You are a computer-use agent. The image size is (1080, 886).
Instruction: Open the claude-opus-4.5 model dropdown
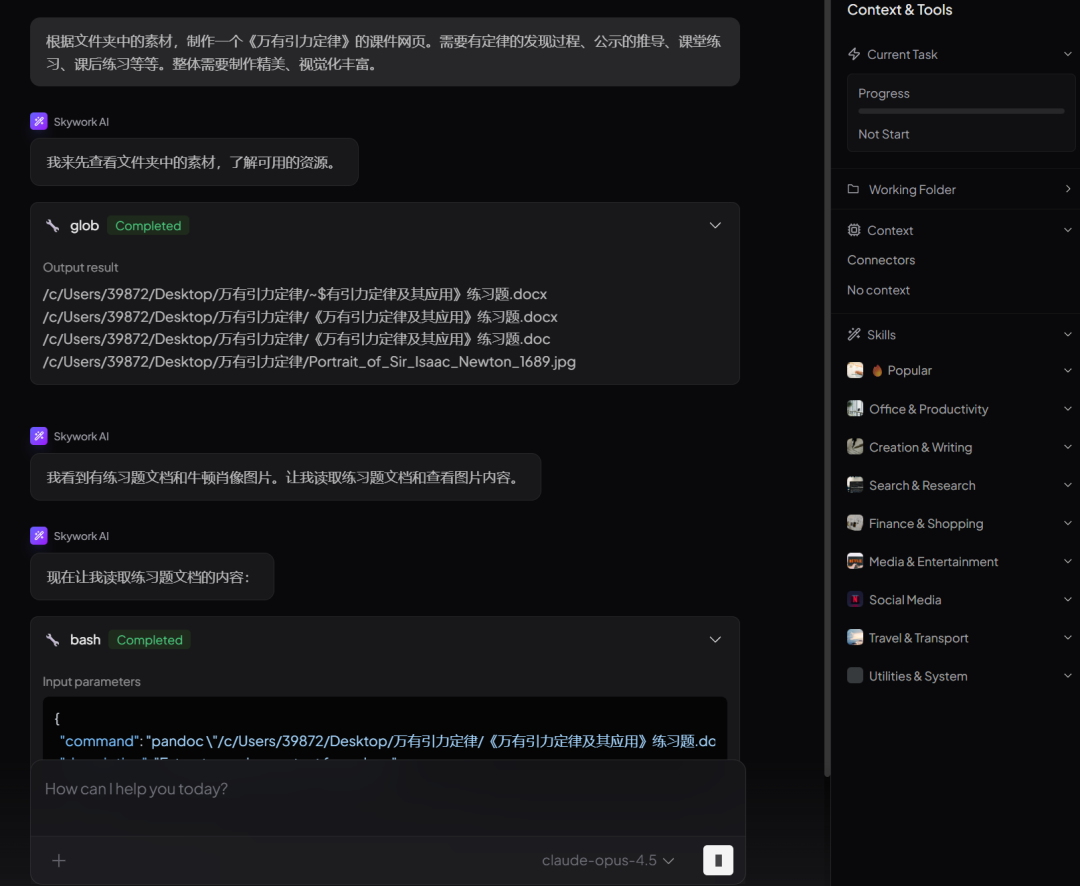click(x=608, y=860)
